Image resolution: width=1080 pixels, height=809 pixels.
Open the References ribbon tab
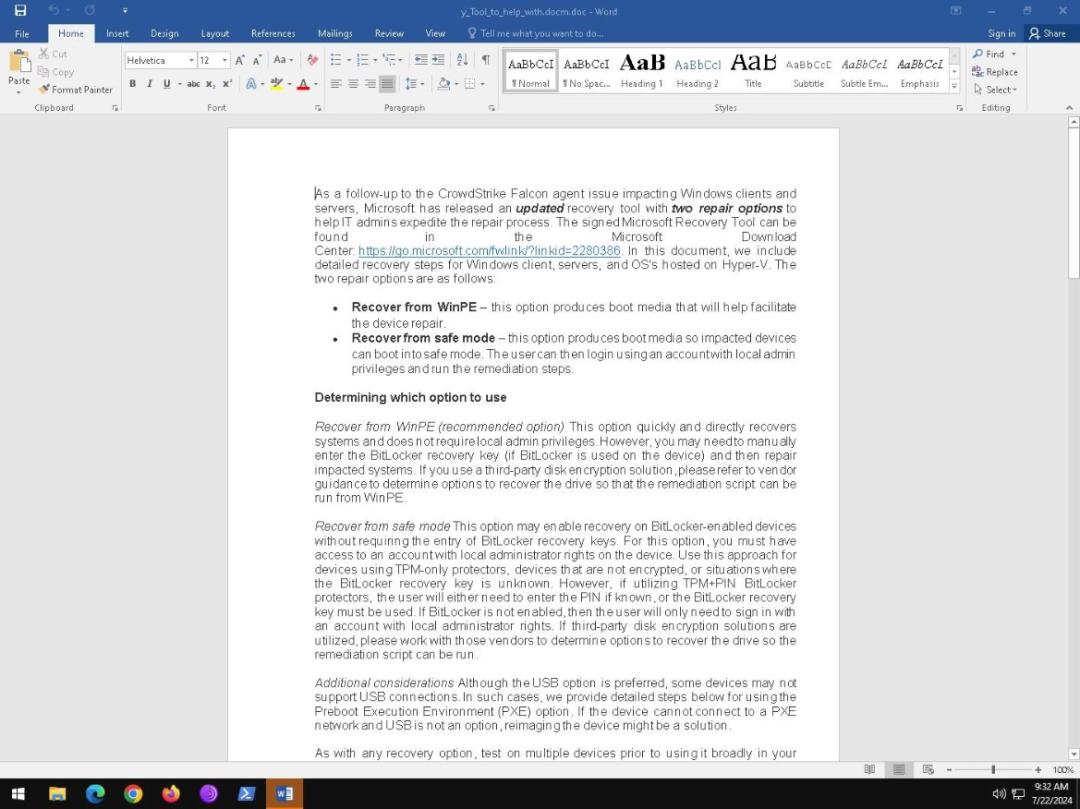pos(273,33)
